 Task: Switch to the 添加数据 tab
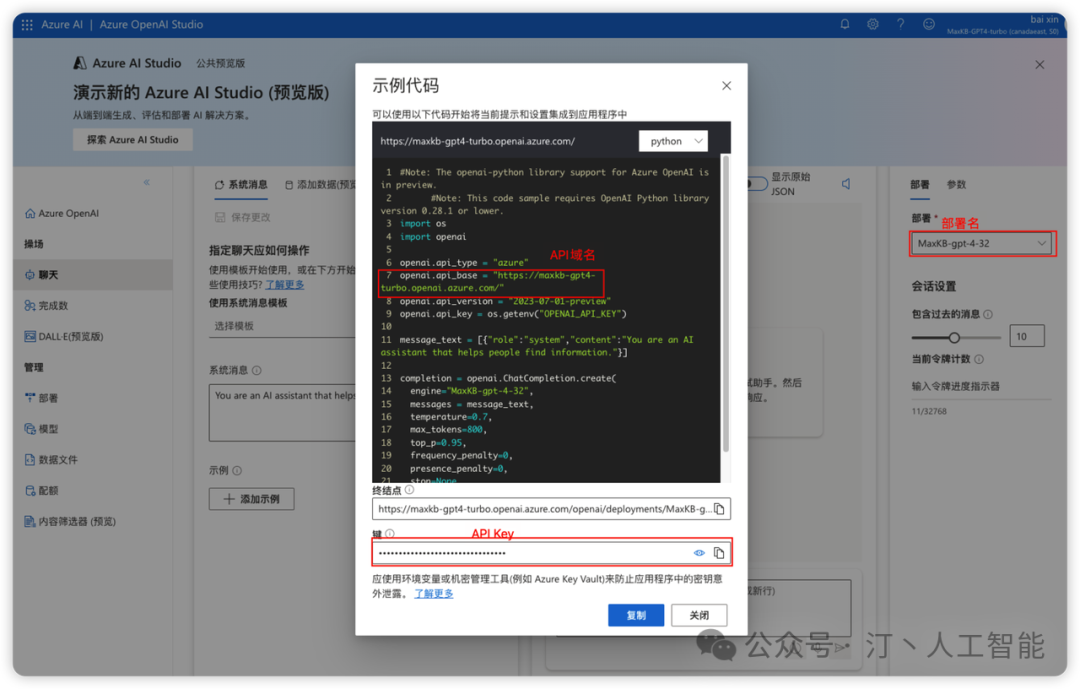point(320,185)
